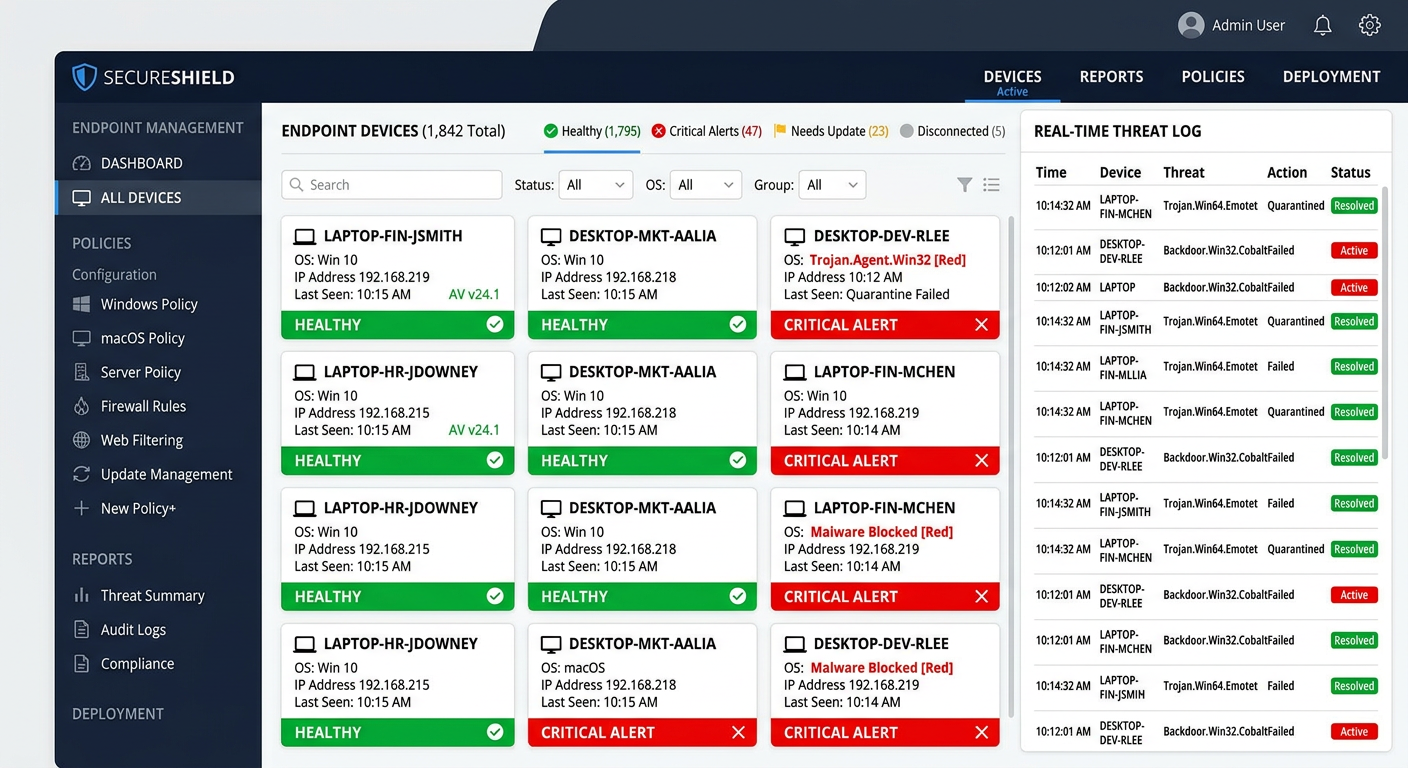1408x768 pixels.
Task: Click "AV v24.1" on the LAPTOP-FIN-JSMITH card
Action: (474, 294)
